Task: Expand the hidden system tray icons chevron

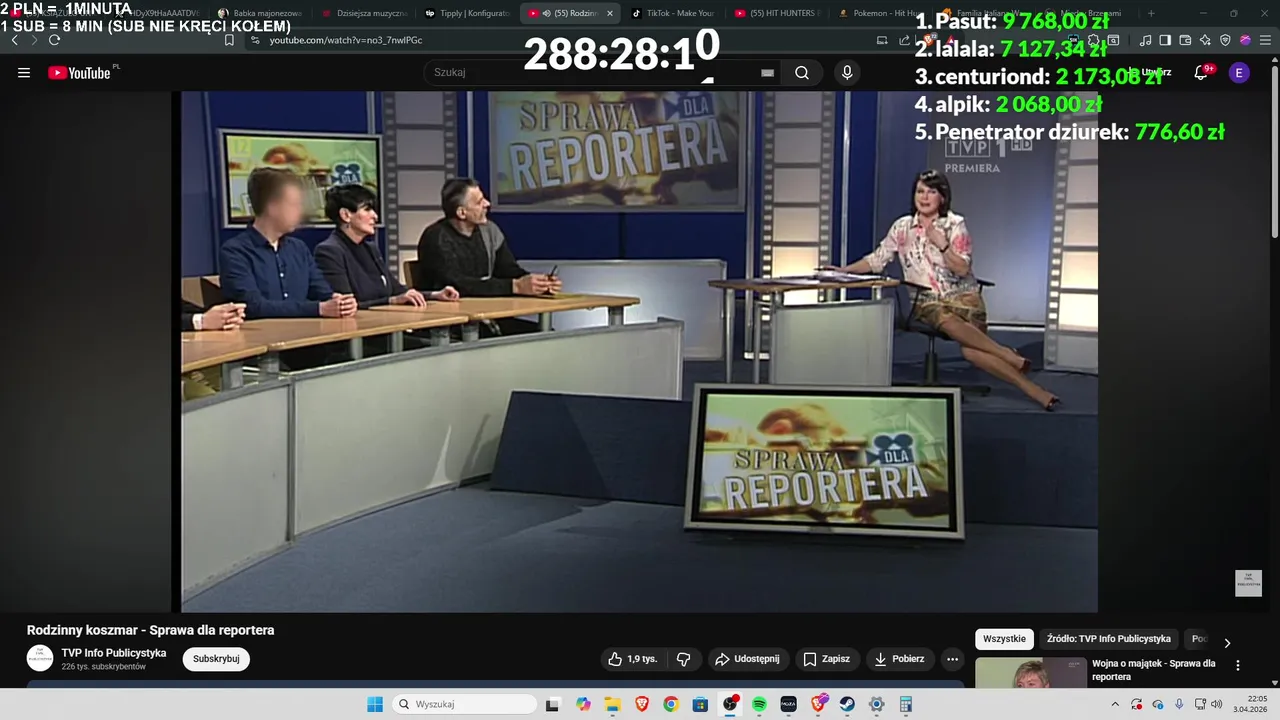Action: click(x=1115, y=704)
